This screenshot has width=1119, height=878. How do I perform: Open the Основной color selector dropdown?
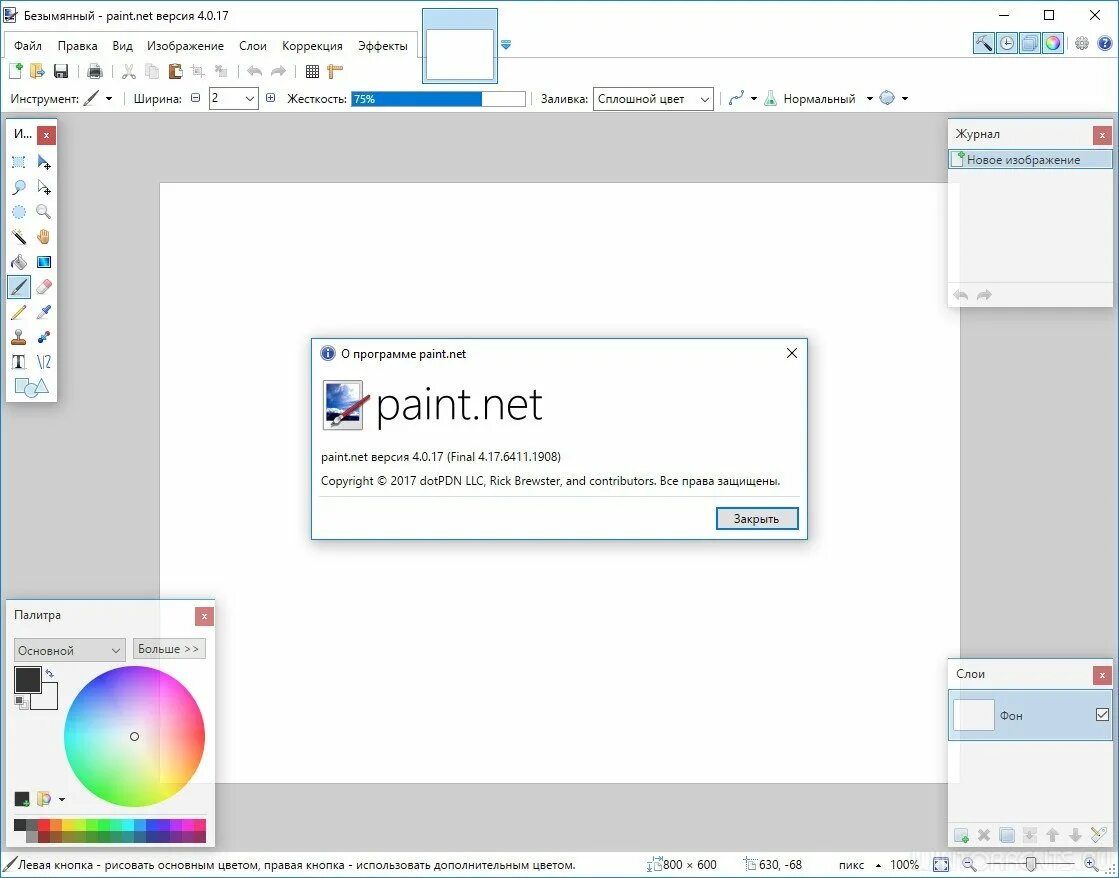tap(69, 650)
